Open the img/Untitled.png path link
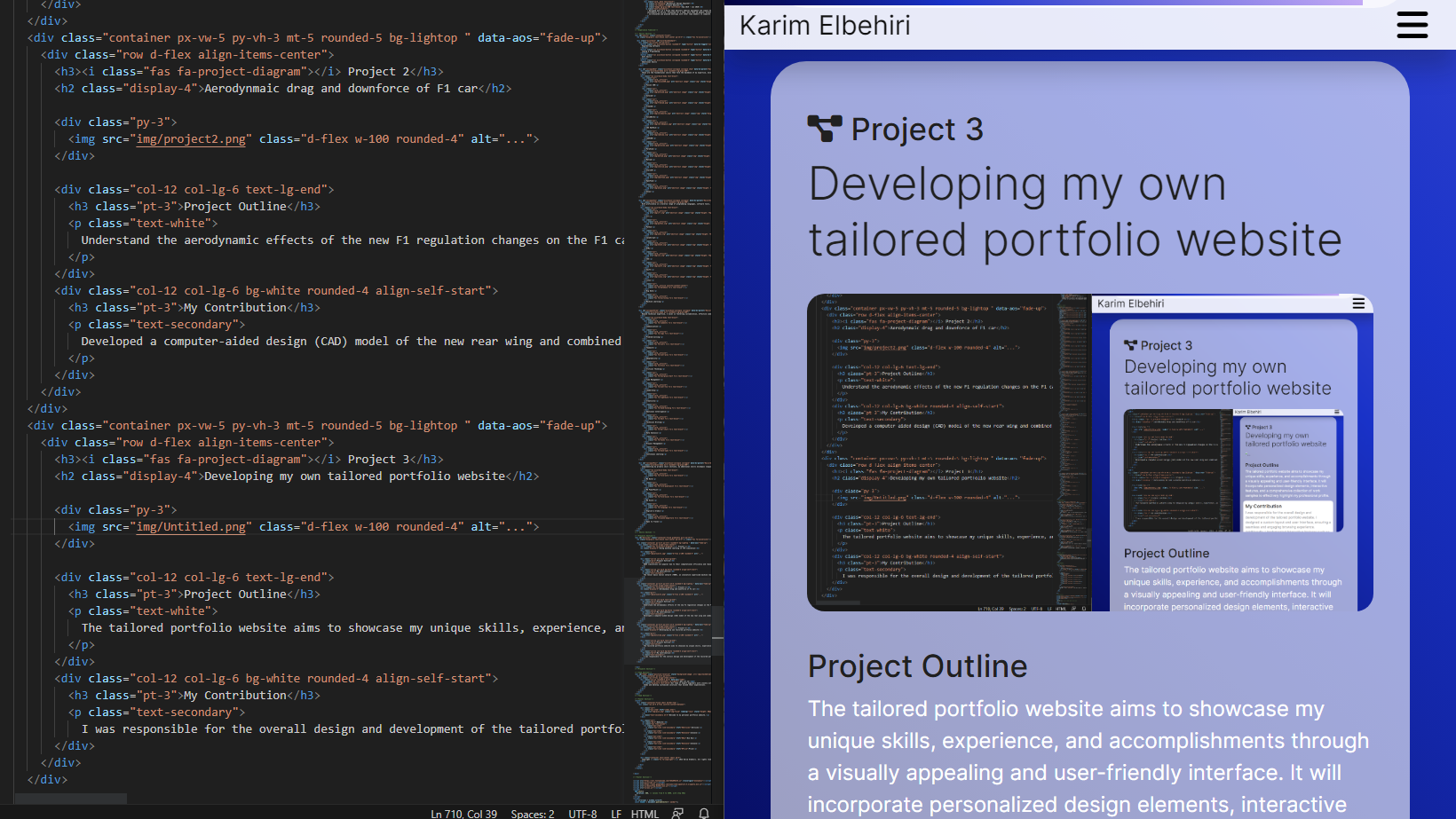Viewport: 1456px width, 819px height. (191, 526)
